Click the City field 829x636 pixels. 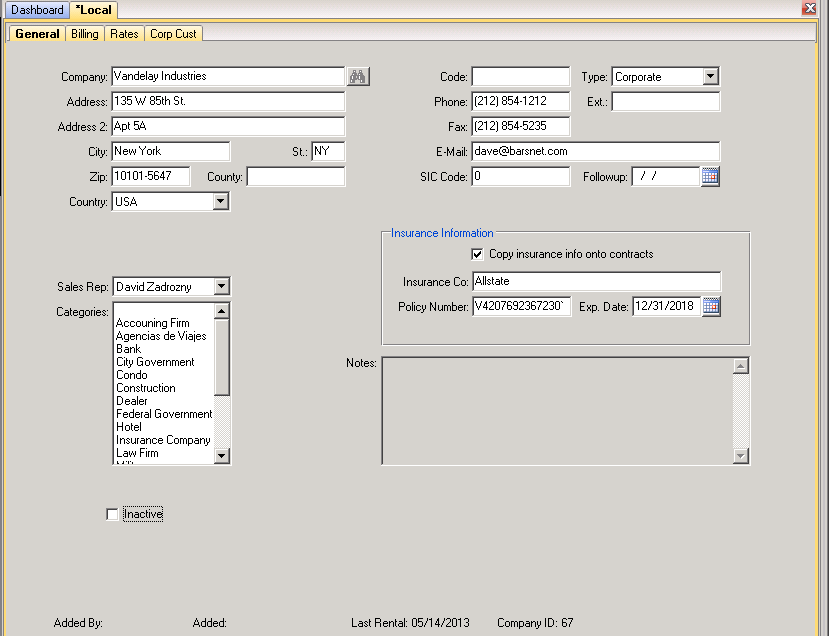coord(171,151)
